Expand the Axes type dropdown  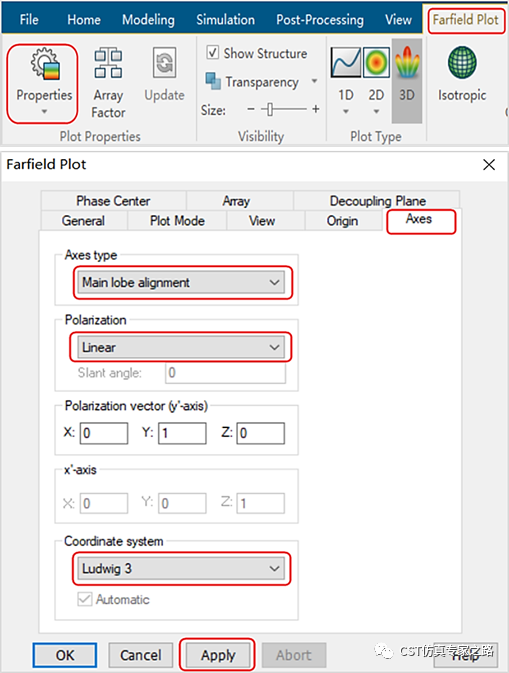pyautogui.click(x=183, y=282)
